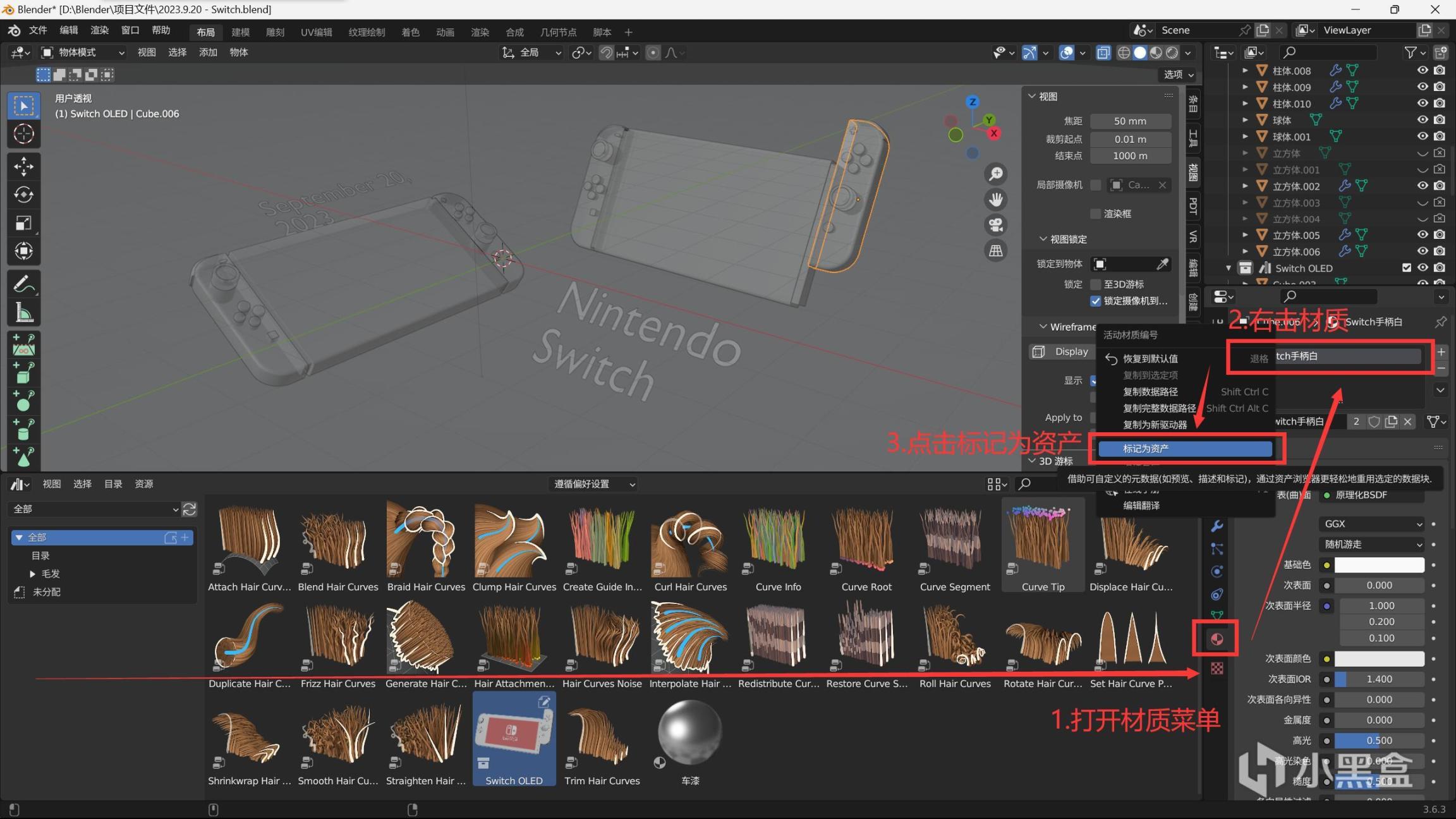
Task: Open the 物体模式 mode dropdown
Action: [83, 52]
